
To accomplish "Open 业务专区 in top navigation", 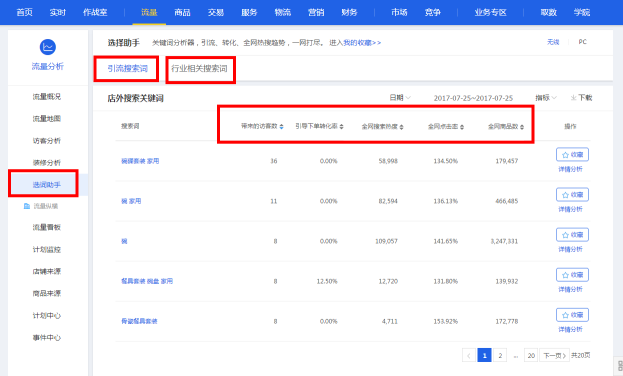I will click(490, 12).
